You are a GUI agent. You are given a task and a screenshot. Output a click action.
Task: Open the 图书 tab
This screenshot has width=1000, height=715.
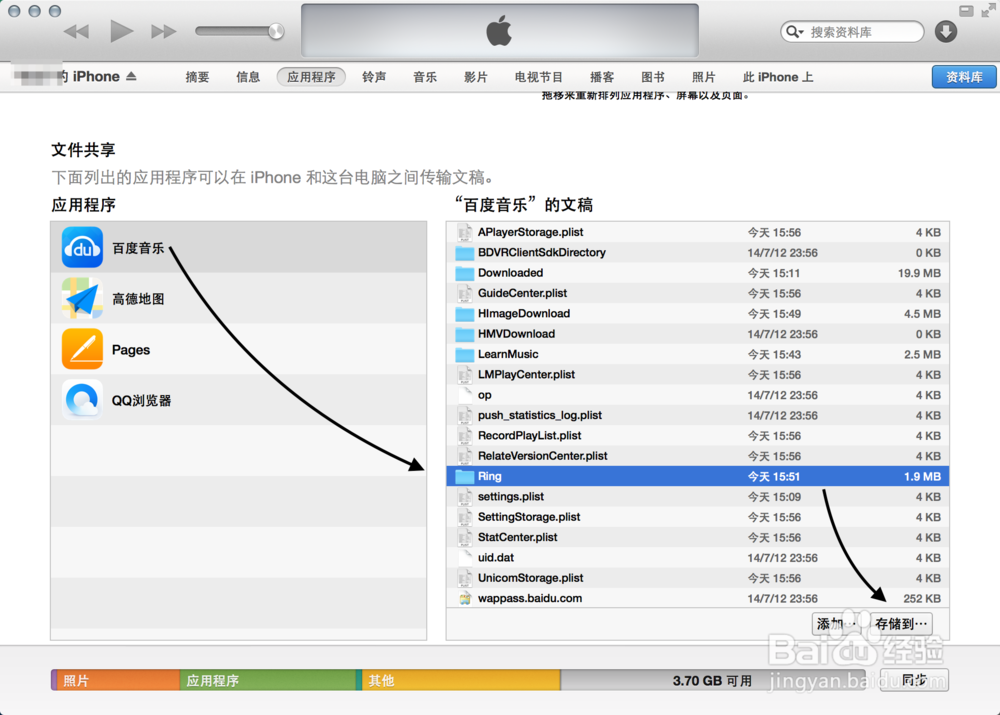(x=653, y=77)
